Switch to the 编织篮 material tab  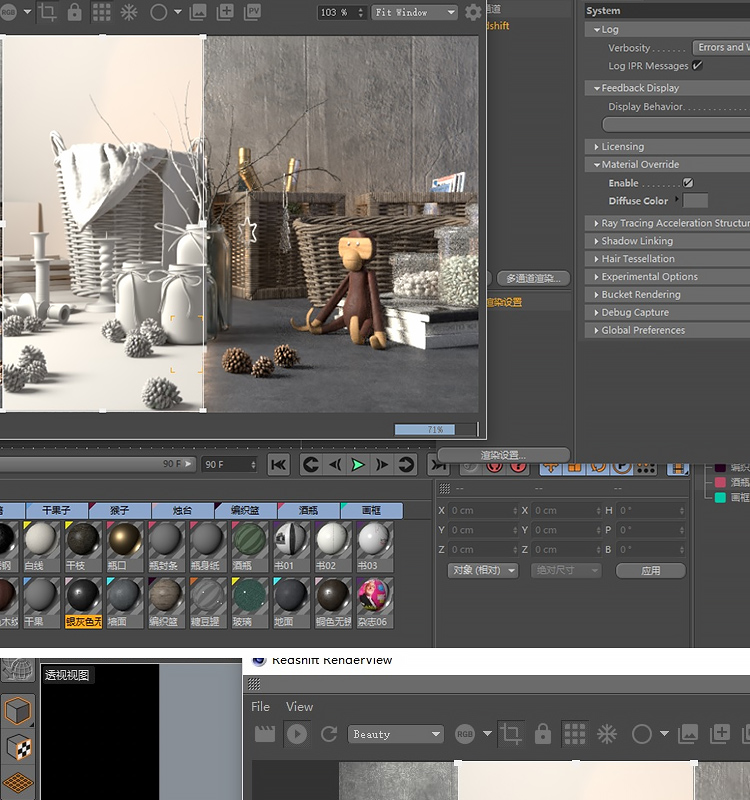coord(245,510)
